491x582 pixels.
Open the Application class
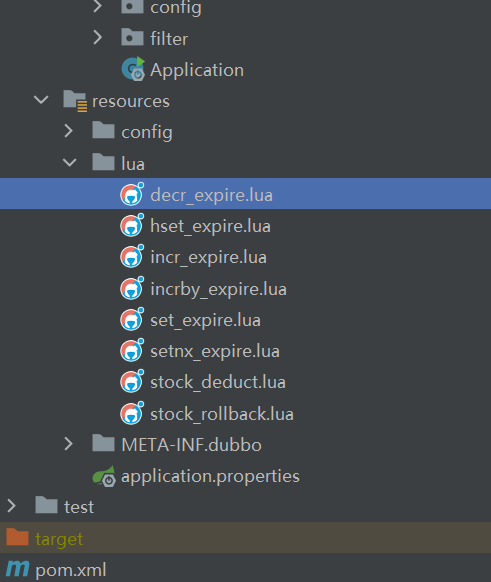(197, 70)
